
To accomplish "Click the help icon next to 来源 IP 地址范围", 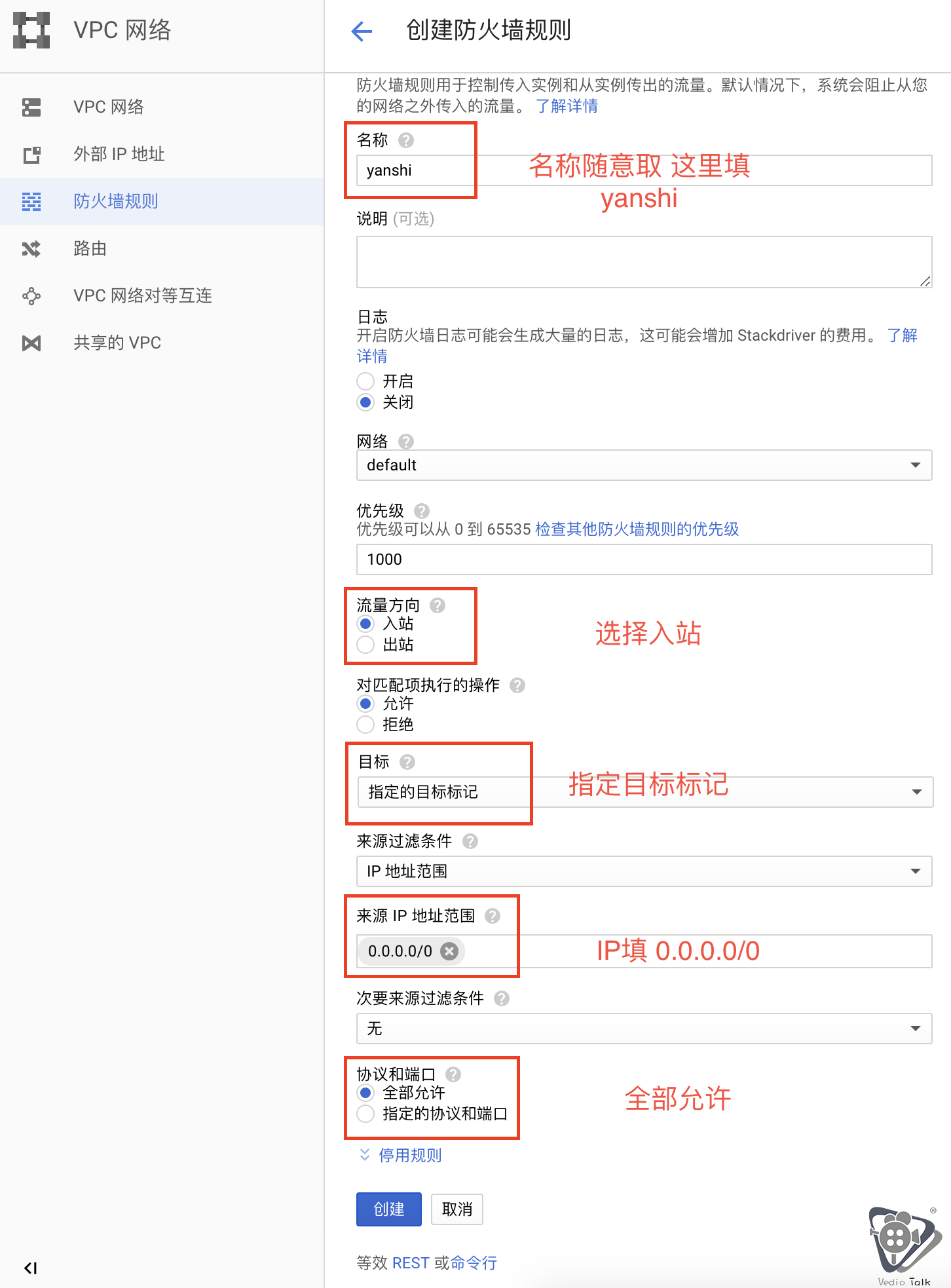I will [493, 915].
